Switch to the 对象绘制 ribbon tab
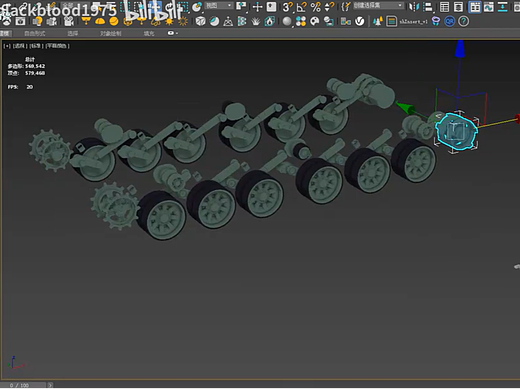This screenshot has height=390, width=520. click(111, 33)
